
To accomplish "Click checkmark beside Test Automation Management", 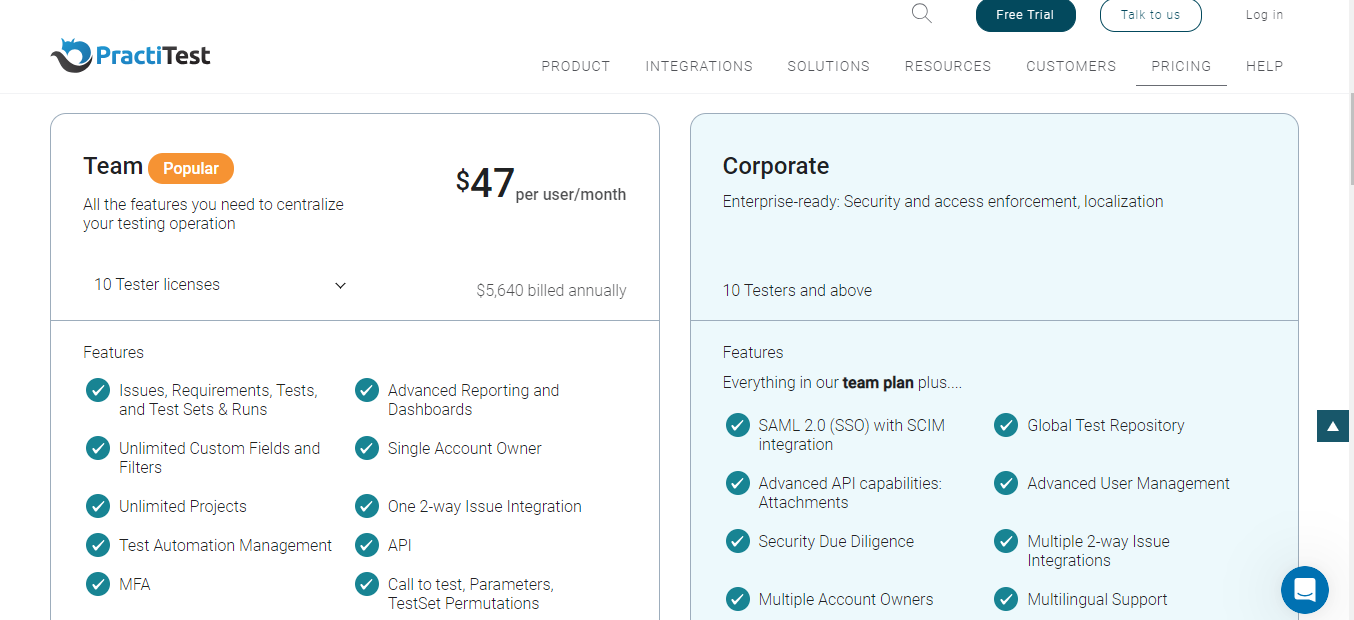I will [98, 545].
